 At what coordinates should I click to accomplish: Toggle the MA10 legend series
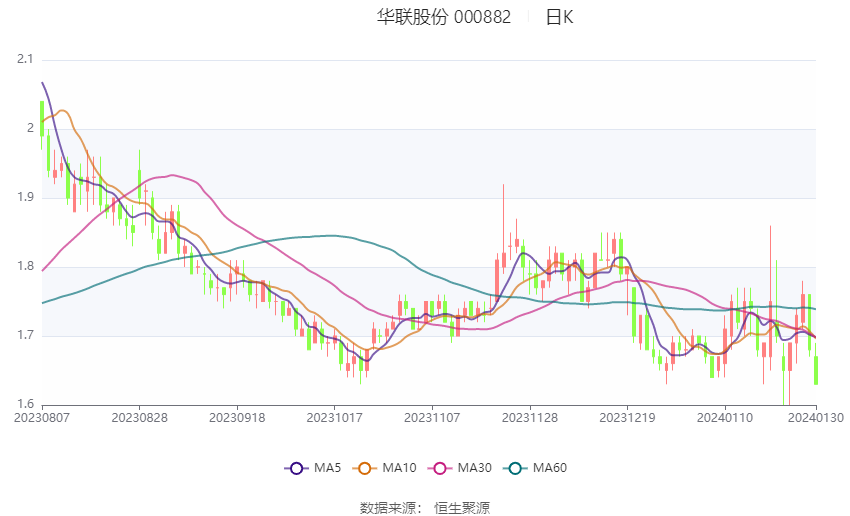[384, 468]
